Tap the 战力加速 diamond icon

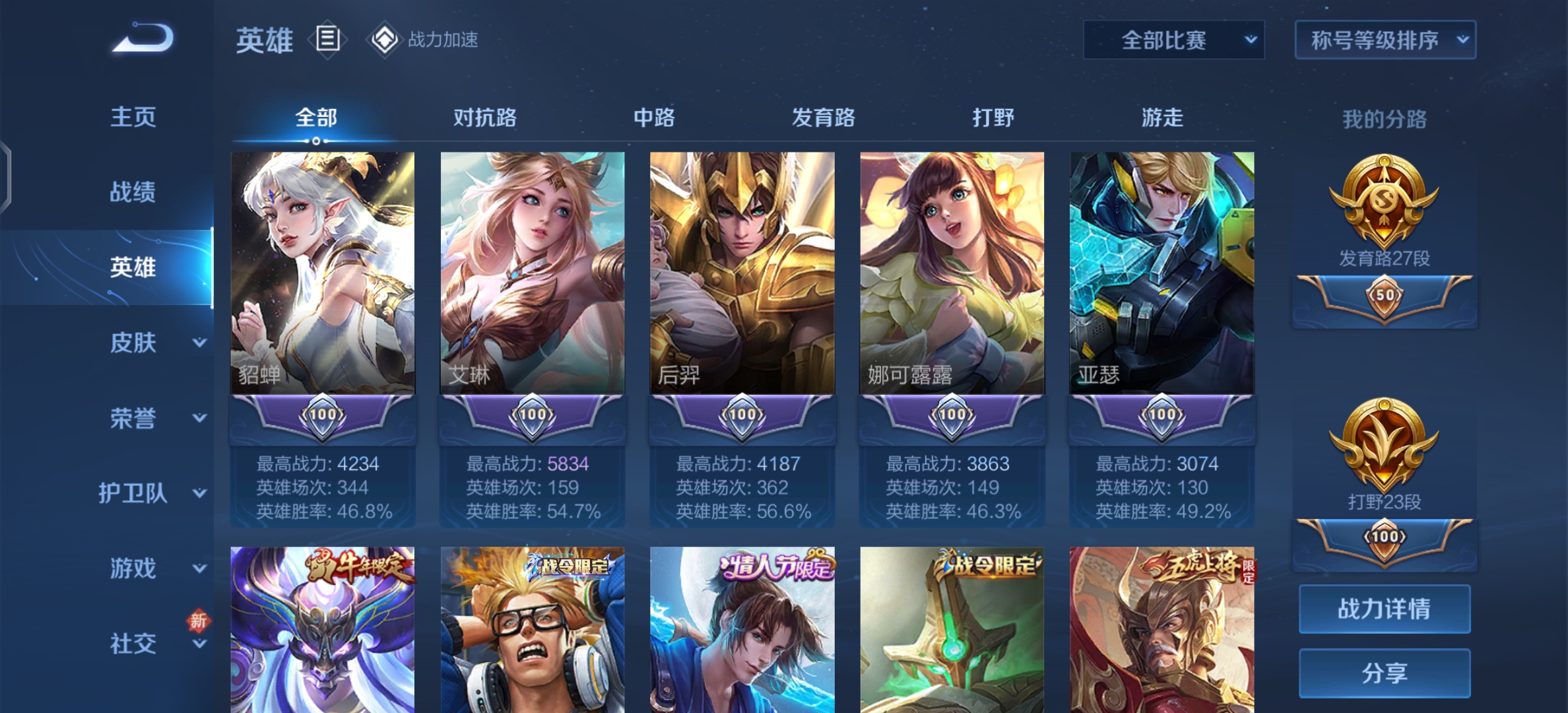click(x=384, y=40)
